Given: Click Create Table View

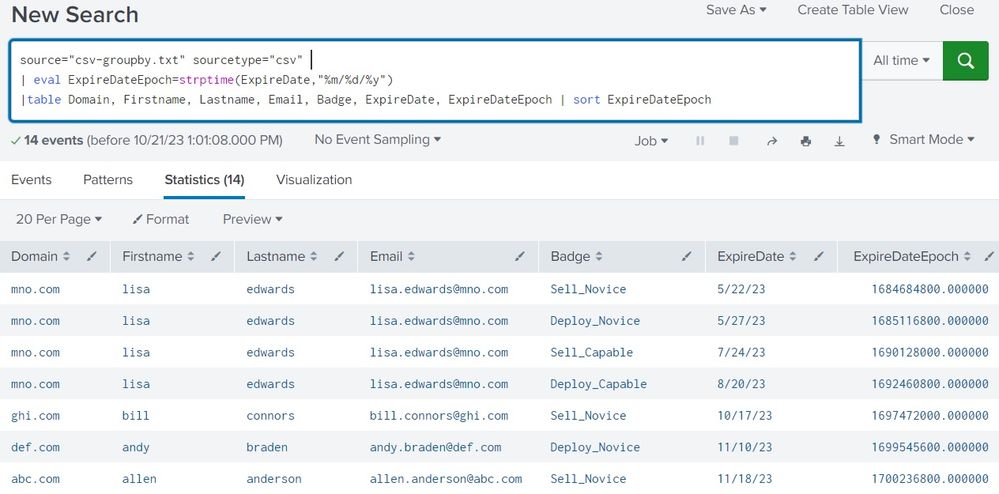Looking at the screenshot, I should coord(852,10).
